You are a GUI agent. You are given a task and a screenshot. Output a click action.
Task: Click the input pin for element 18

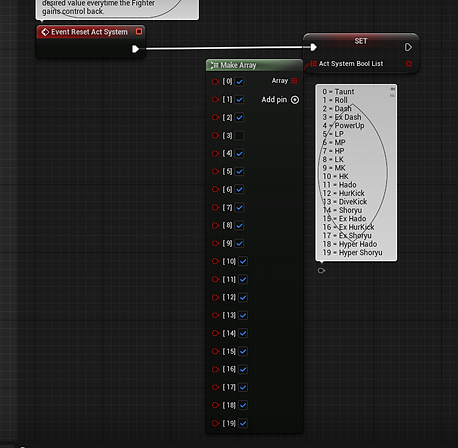click(x=215, y=405)
